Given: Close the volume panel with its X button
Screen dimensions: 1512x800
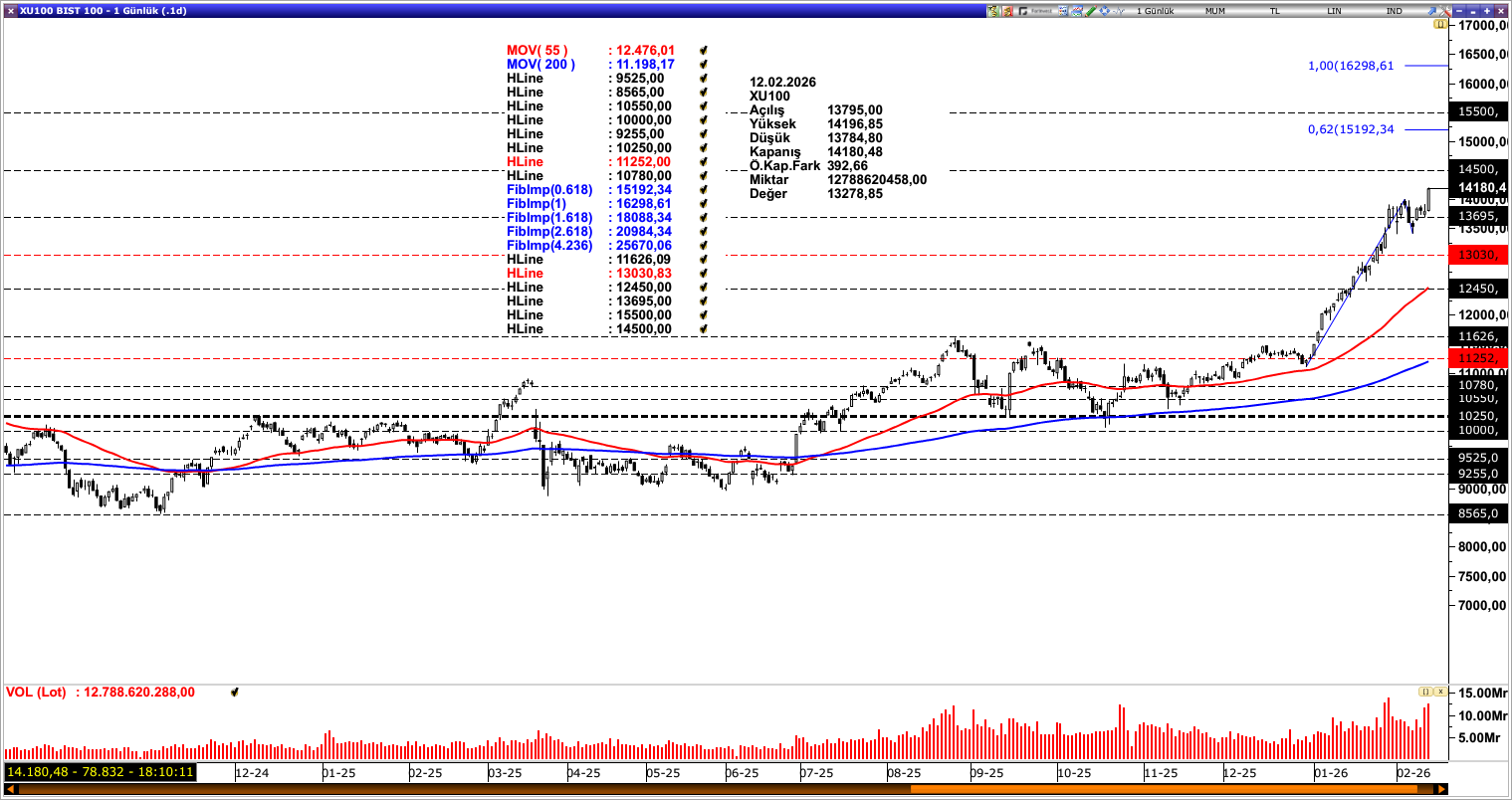Looking at the screenshot, I should pos(1439,690).
